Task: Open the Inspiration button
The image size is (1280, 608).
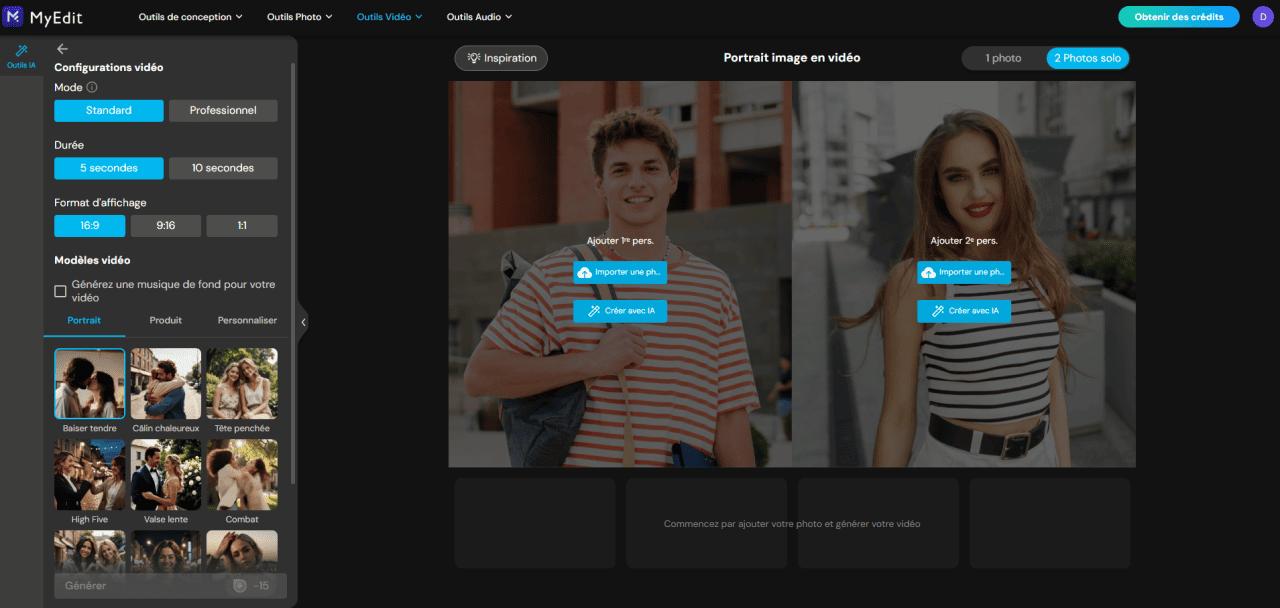Action: pyautogui.click(x=501, y=58)
